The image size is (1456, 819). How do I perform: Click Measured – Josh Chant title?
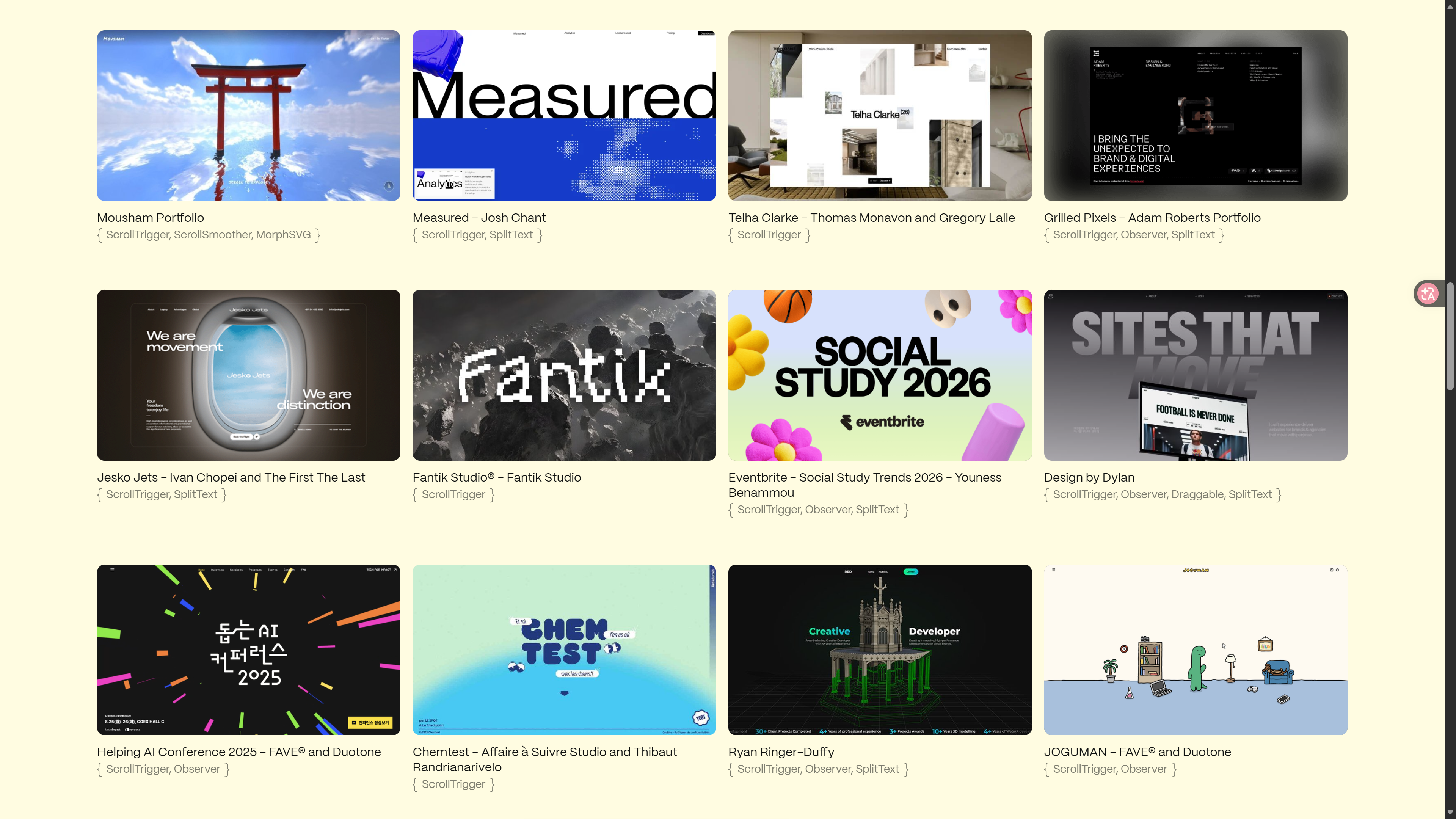[479, 218]
